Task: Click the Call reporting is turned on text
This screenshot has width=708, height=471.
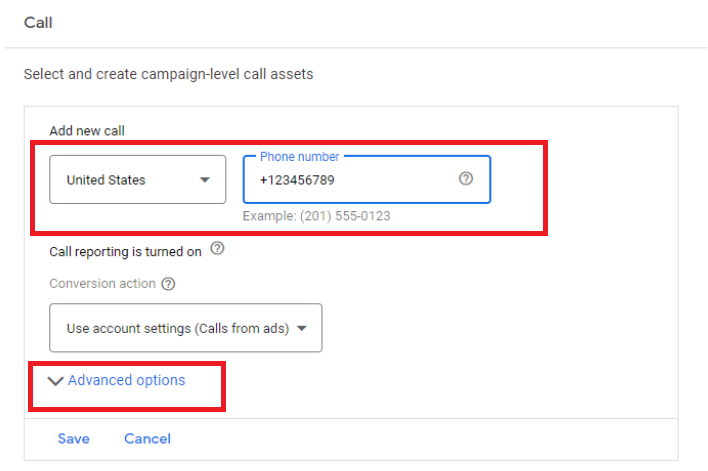Action: [x=125, y=252]
